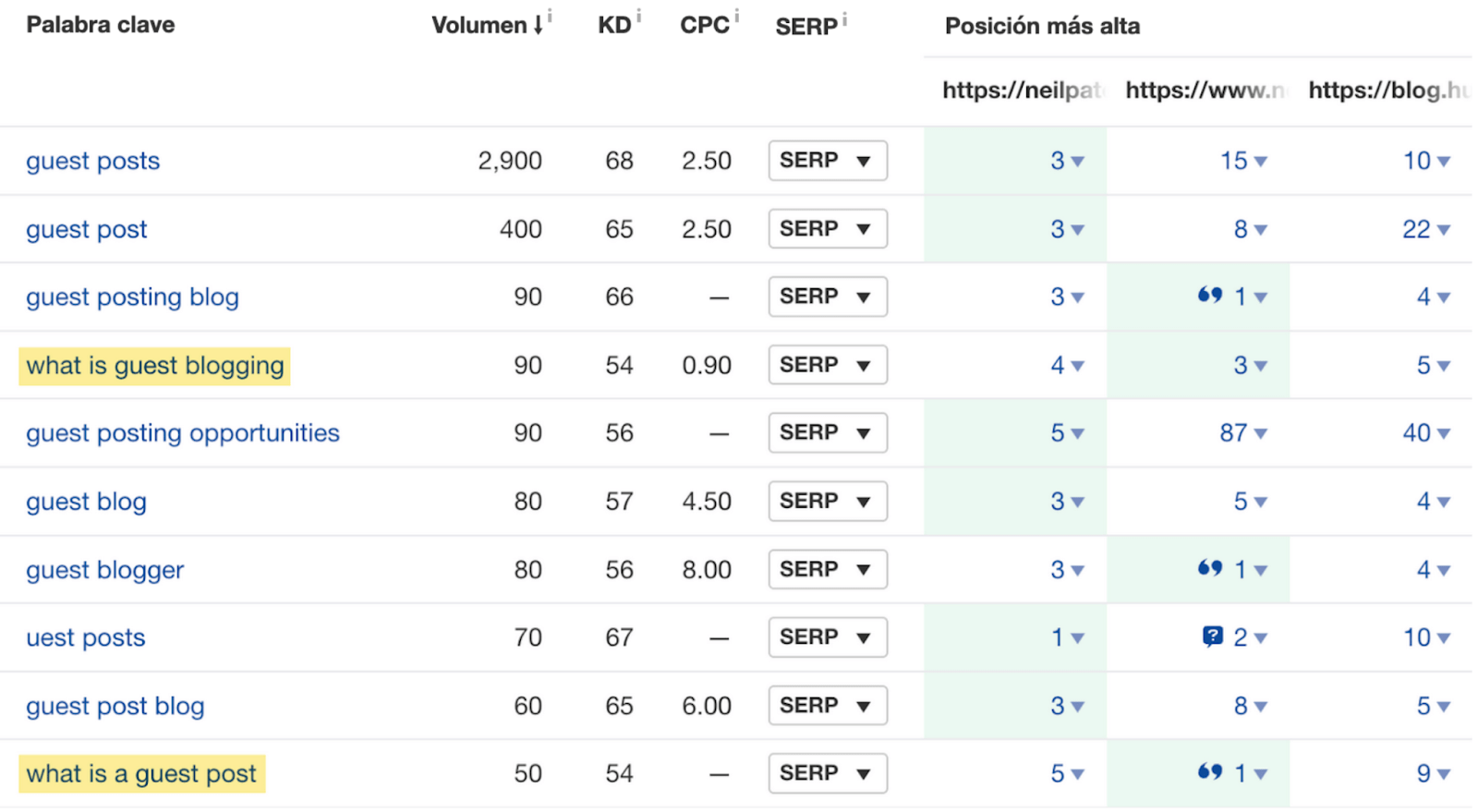Click the info icon next to Volumen header
Image resolution: width=1478 pixels, height=812 pixels.
tap(550, 16)
